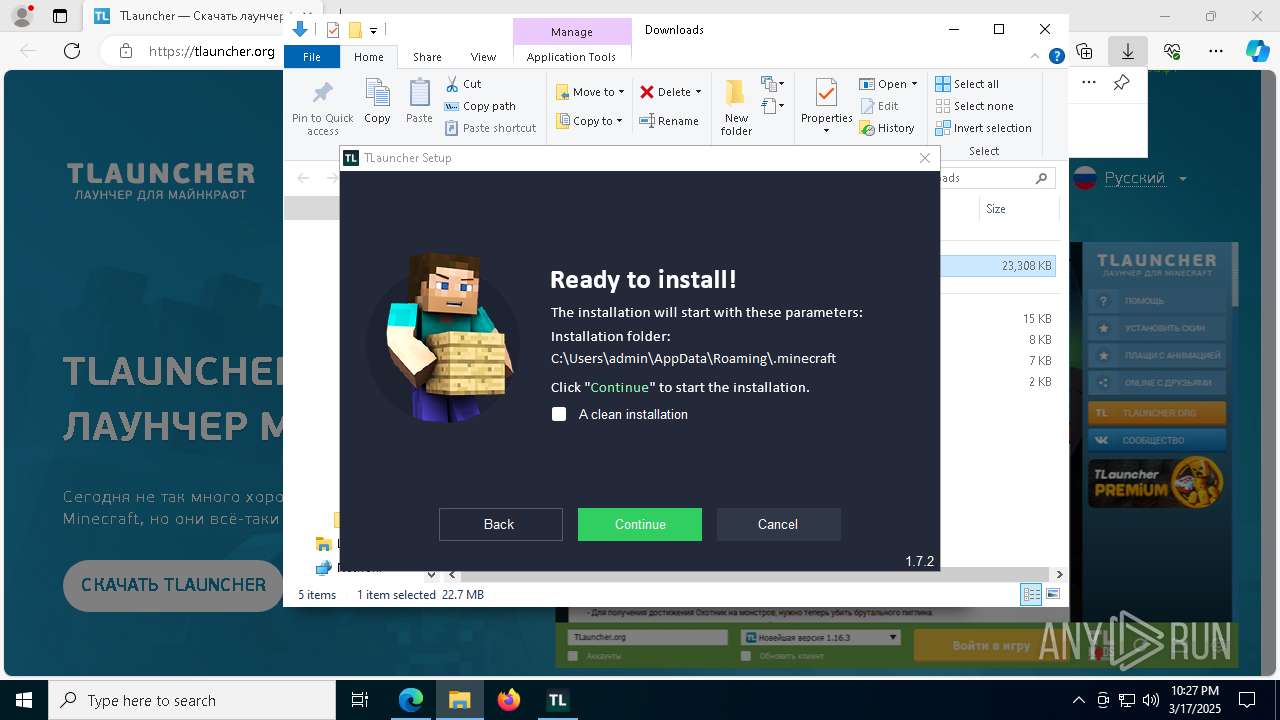Open Edge Settings and more menu
Viewport: 1280px width, 720px height.
(1215, 51)
